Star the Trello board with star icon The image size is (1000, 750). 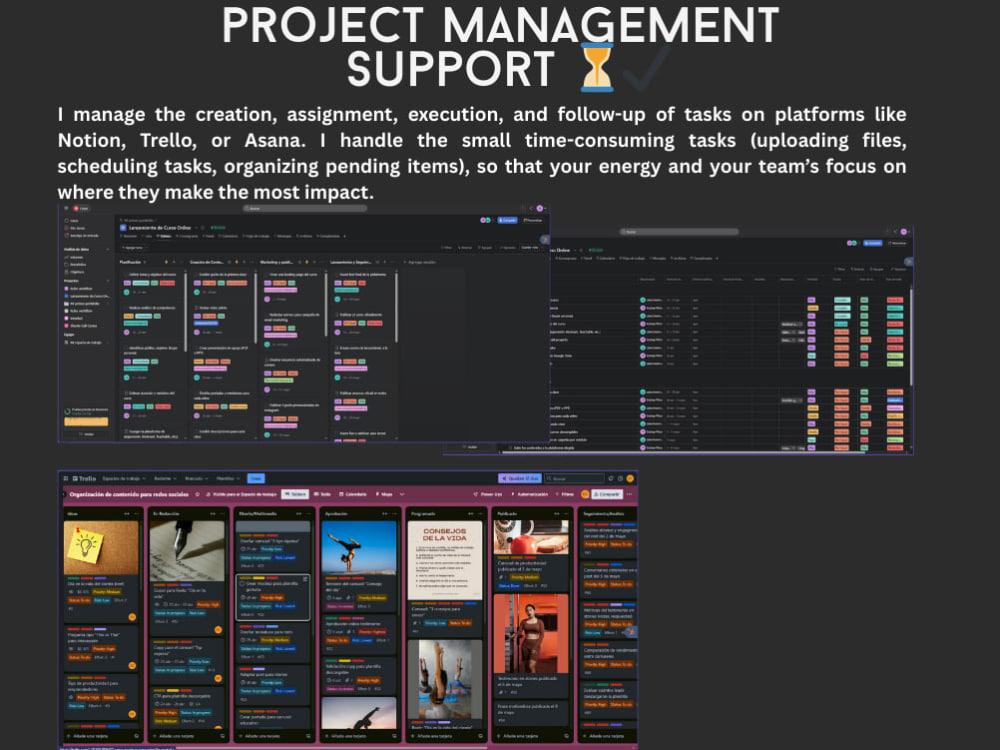tap(198, 494)
